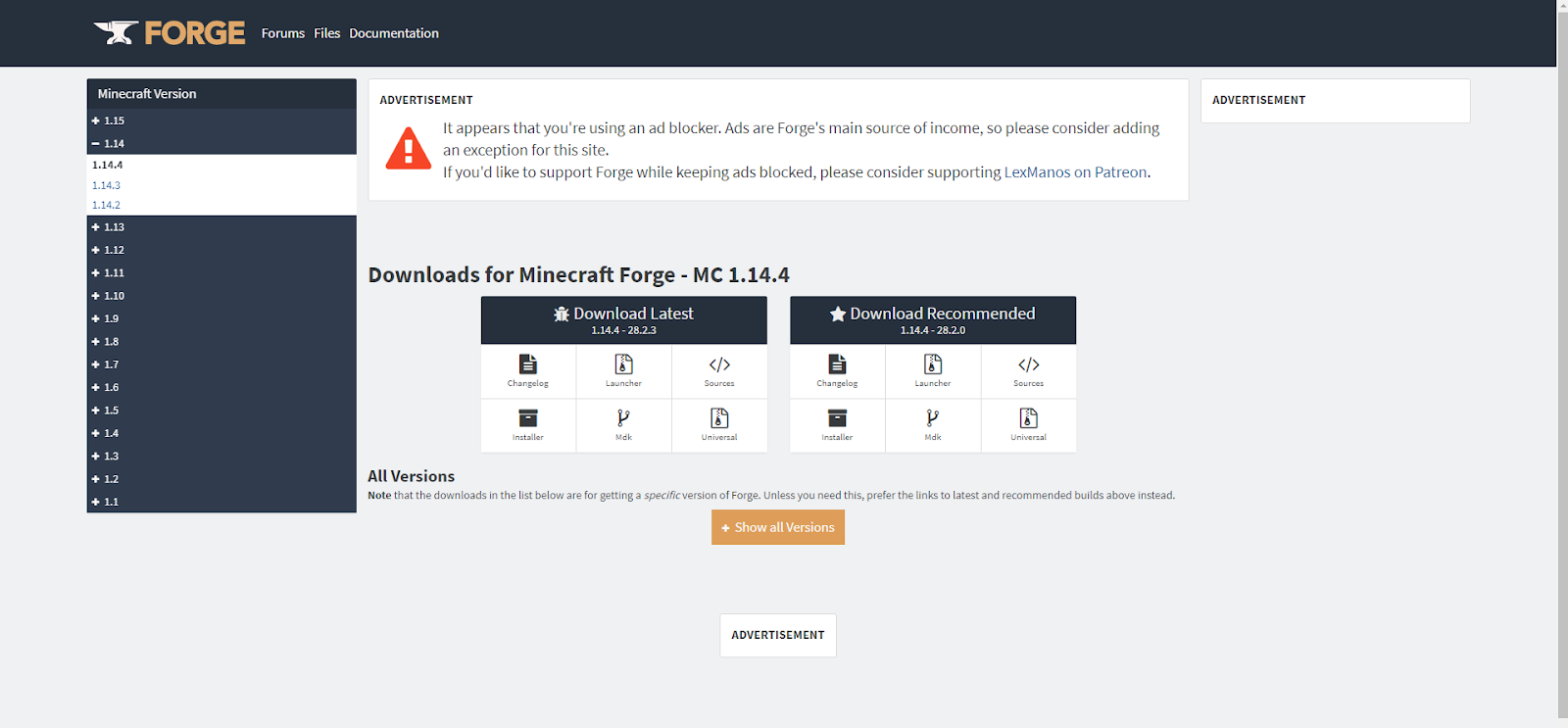Click 'Downloads for Minecraft Forge - MC 1.14.4' heading

(578, 275)
